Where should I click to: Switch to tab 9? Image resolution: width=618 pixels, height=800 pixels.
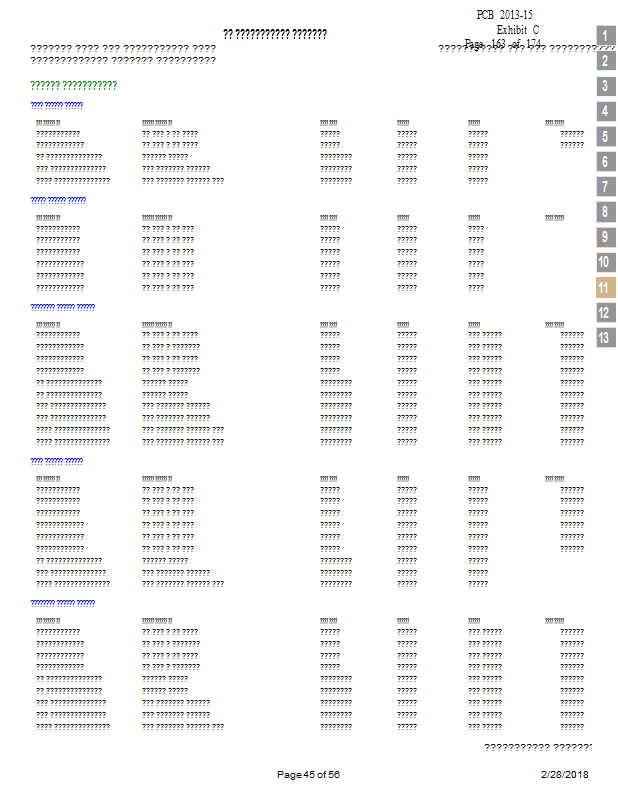tap(605, 237)
